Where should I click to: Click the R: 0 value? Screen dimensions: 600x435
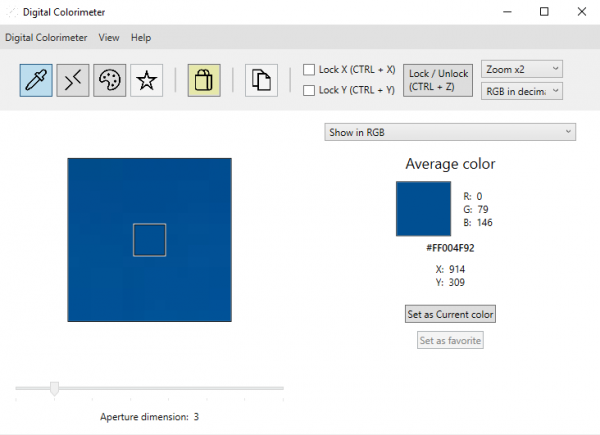pos(473,196)
